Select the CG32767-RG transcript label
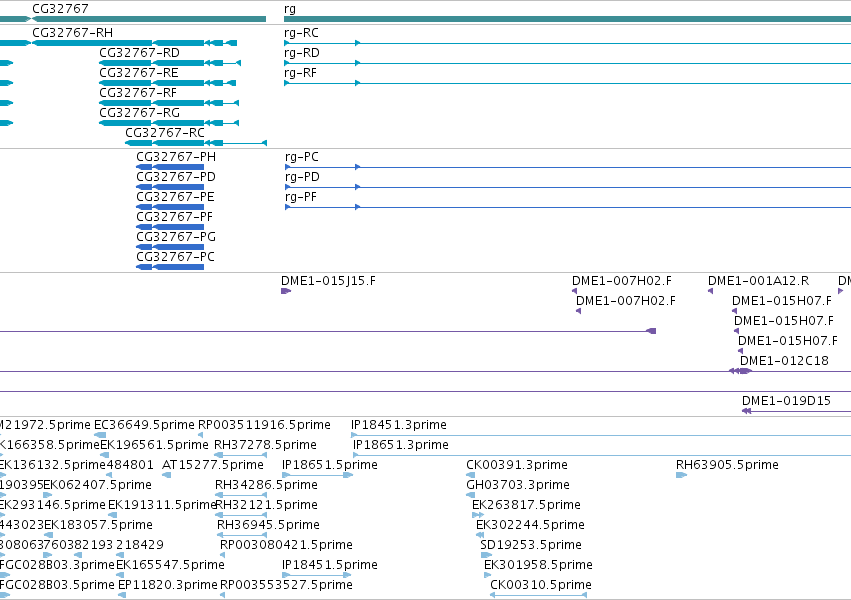Screen dimensions: 851x600 (x=139, y=113)
